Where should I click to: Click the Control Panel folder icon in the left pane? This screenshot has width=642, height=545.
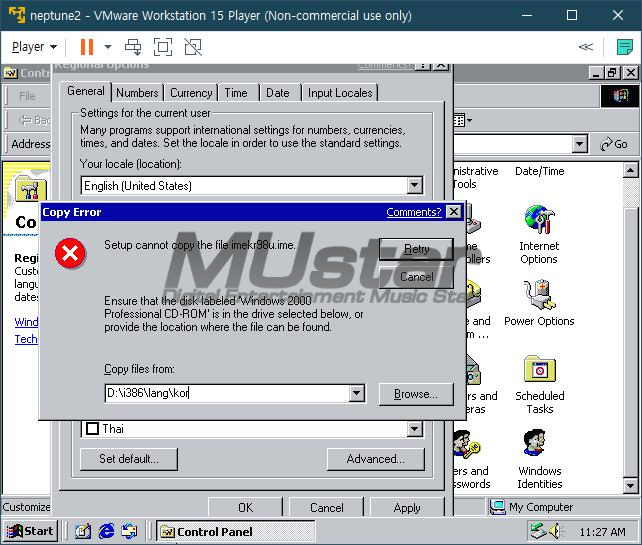coord(30,189)
